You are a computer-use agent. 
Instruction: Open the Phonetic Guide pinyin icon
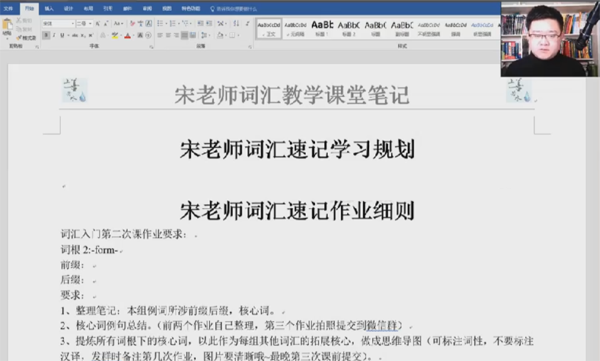140,24
